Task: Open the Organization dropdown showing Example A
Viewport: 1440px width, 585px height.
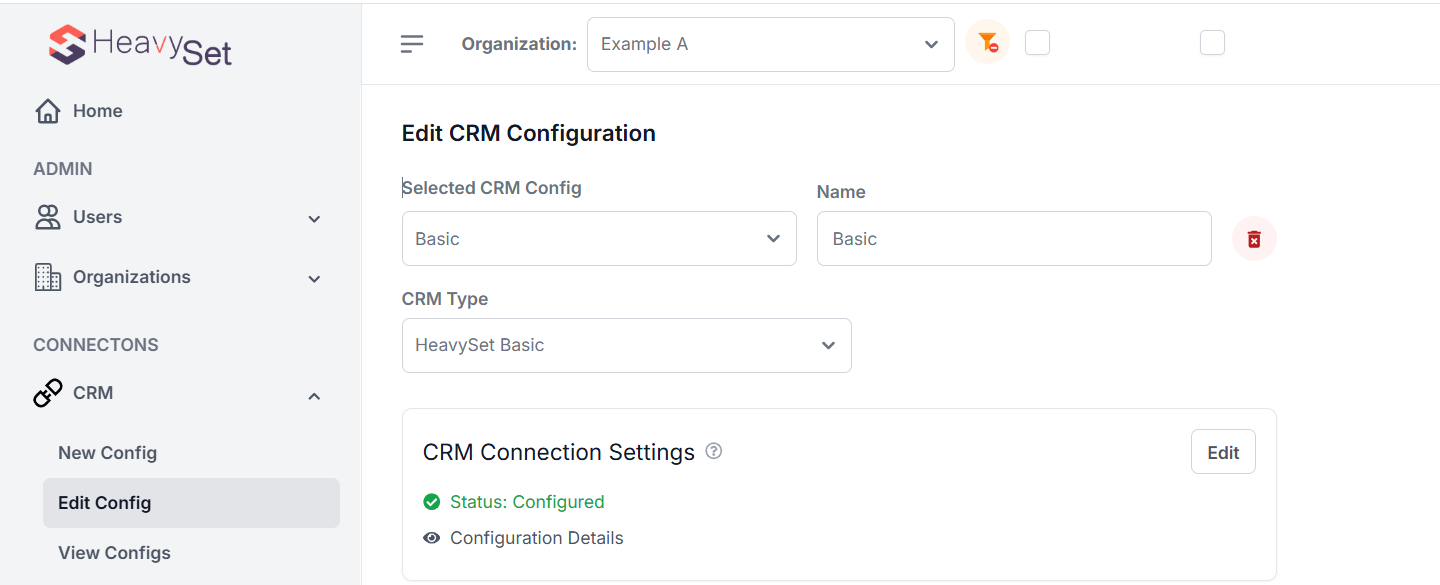Action: point(770,44)
